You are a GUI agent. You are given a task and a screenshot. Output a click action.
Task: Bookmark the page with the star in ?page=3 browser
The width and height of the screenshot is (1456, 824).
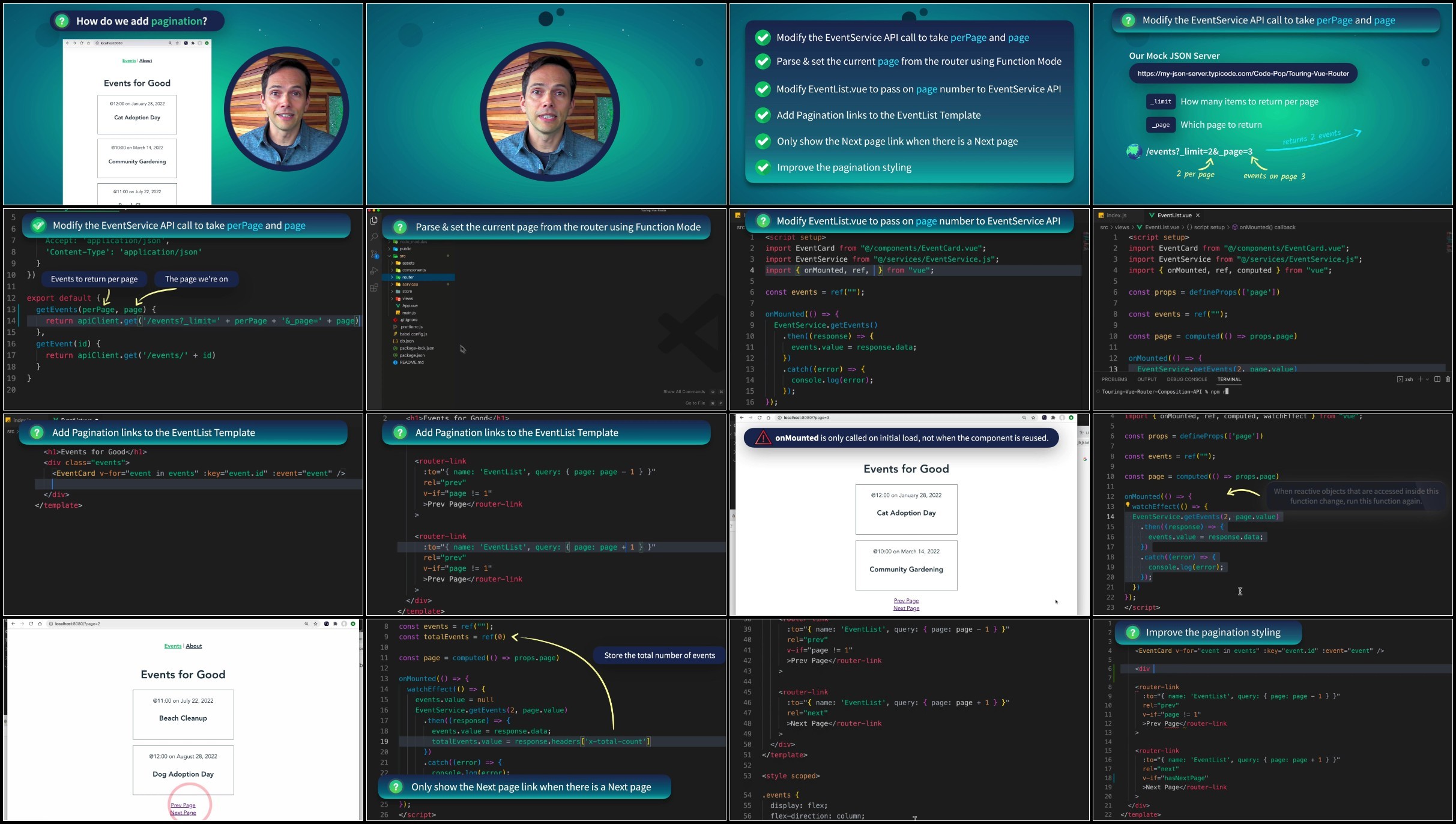coord(1033,418)
